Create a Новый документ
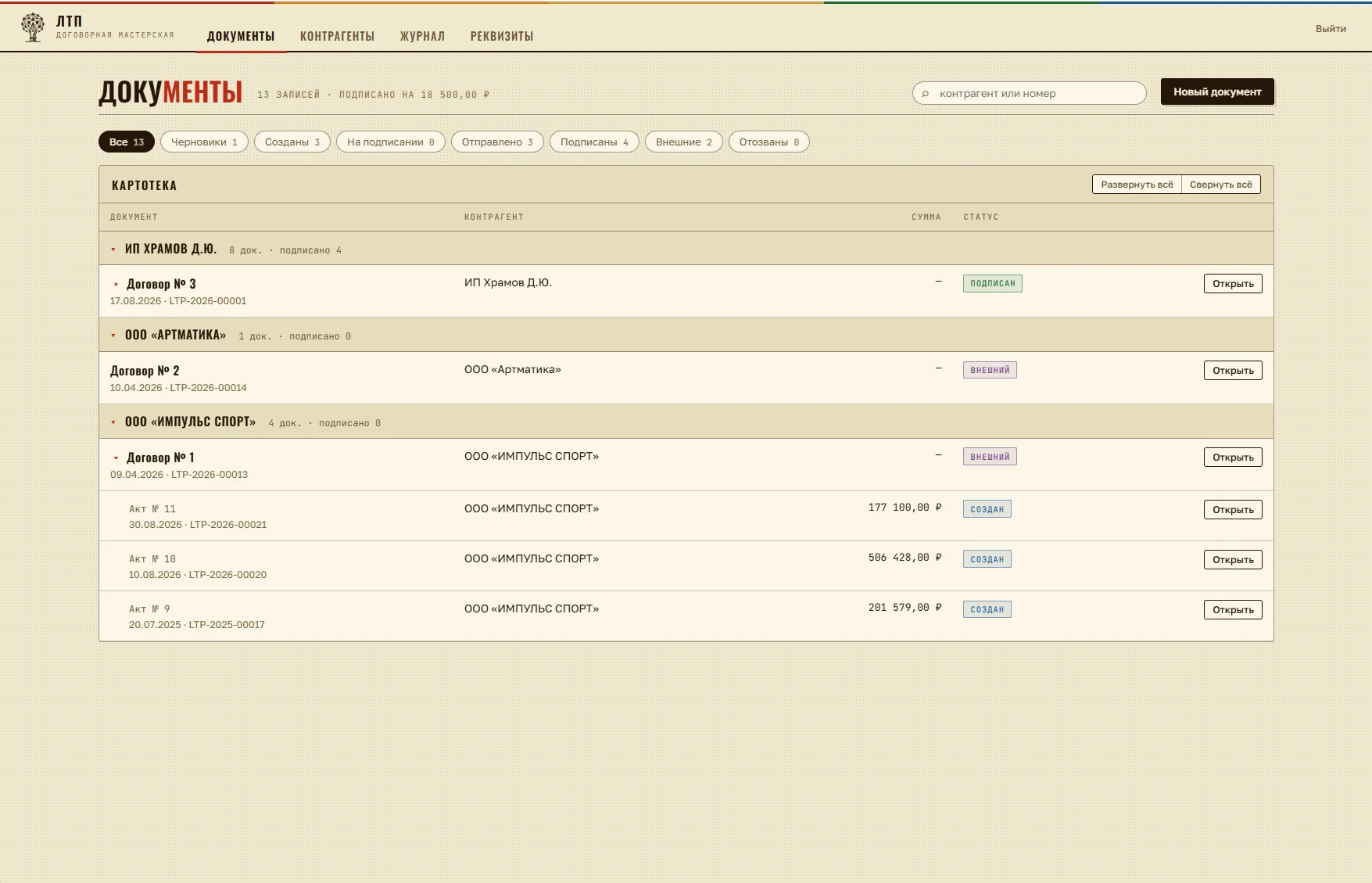This screenshot has width=1372, height=883. [1217, 92]
